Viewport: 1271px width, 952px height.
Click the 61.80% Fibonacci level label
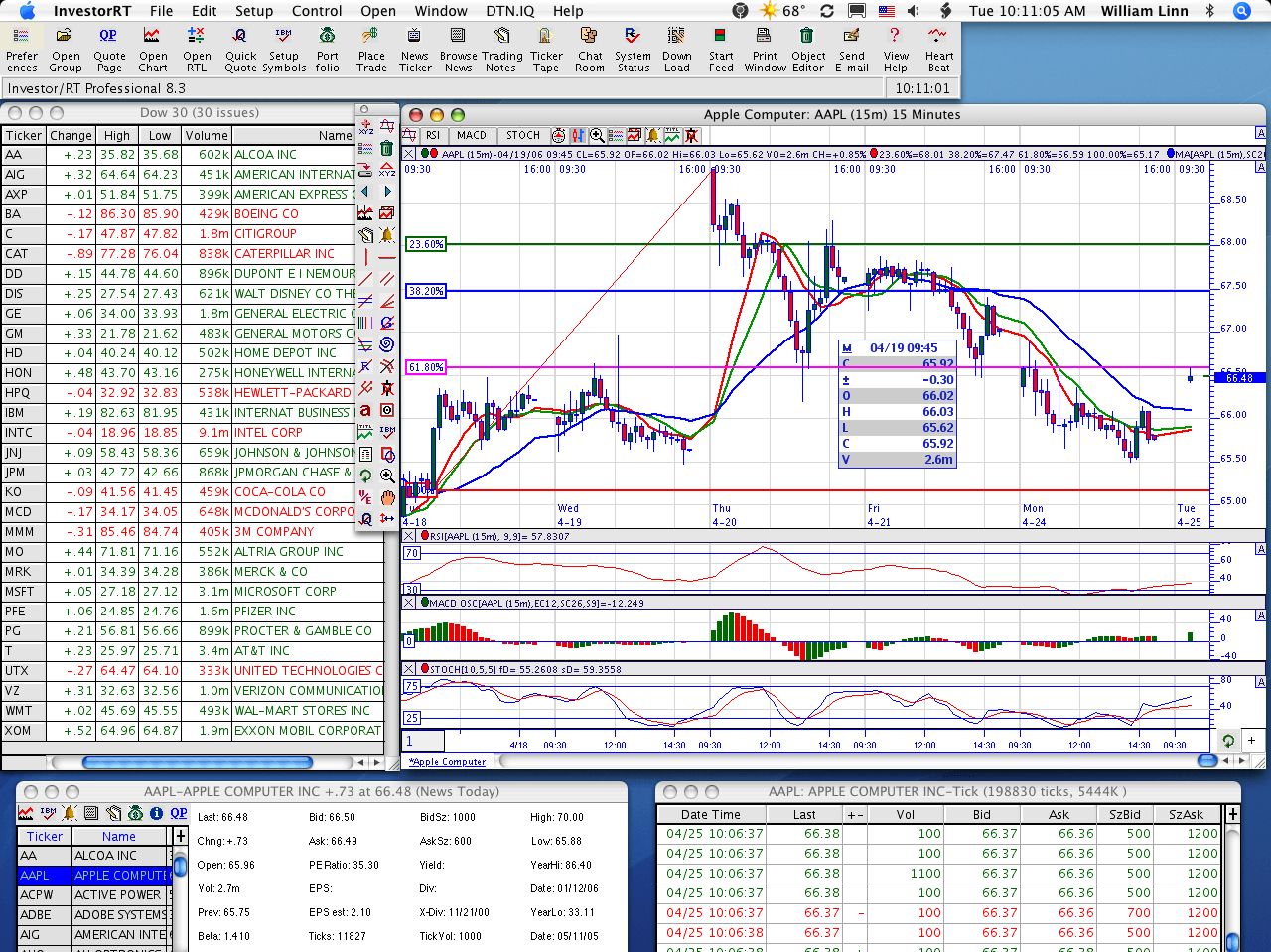point(426,367)
